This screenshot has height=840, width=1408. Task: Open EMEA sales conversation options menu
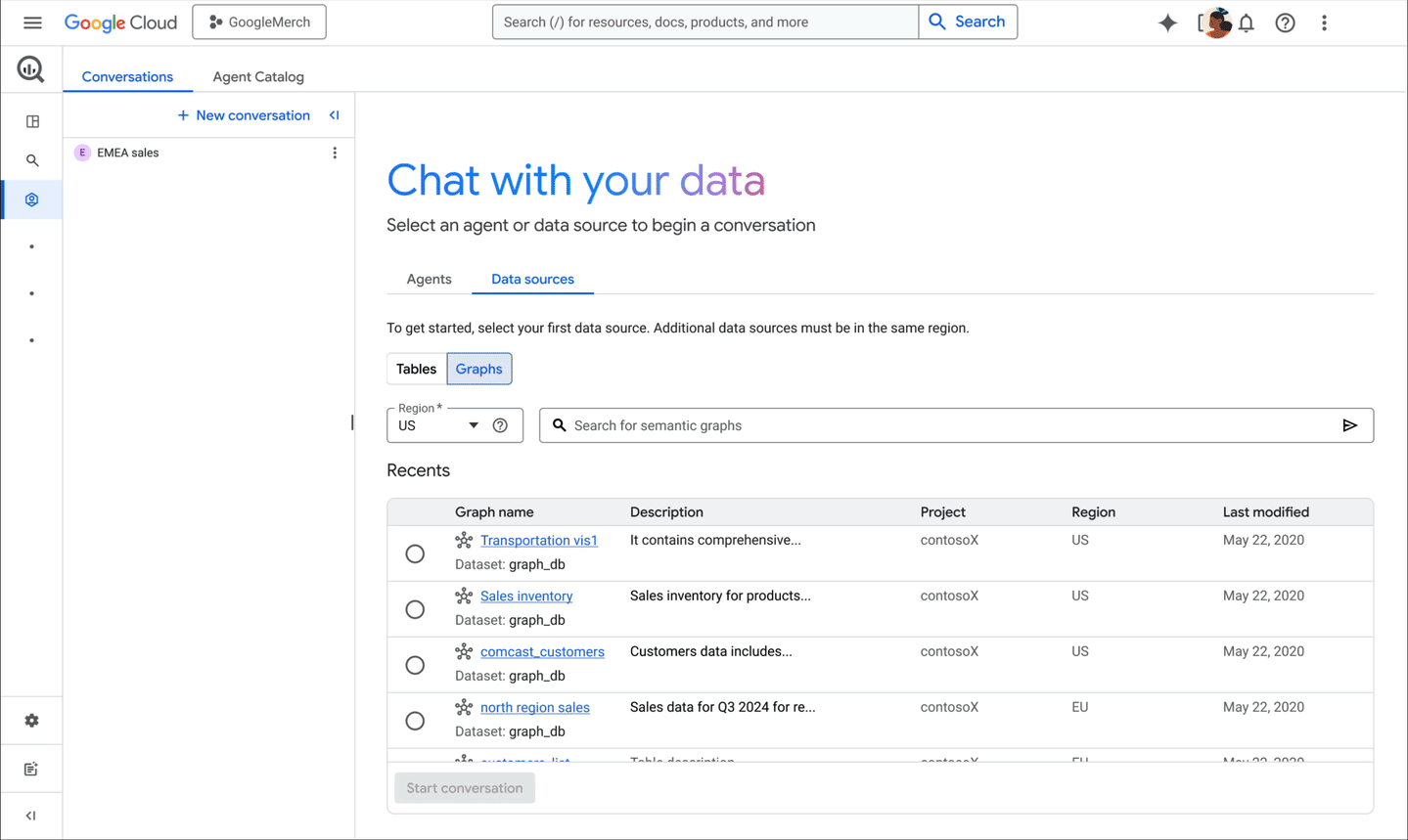pyautogui.click(x=335, y=153)
